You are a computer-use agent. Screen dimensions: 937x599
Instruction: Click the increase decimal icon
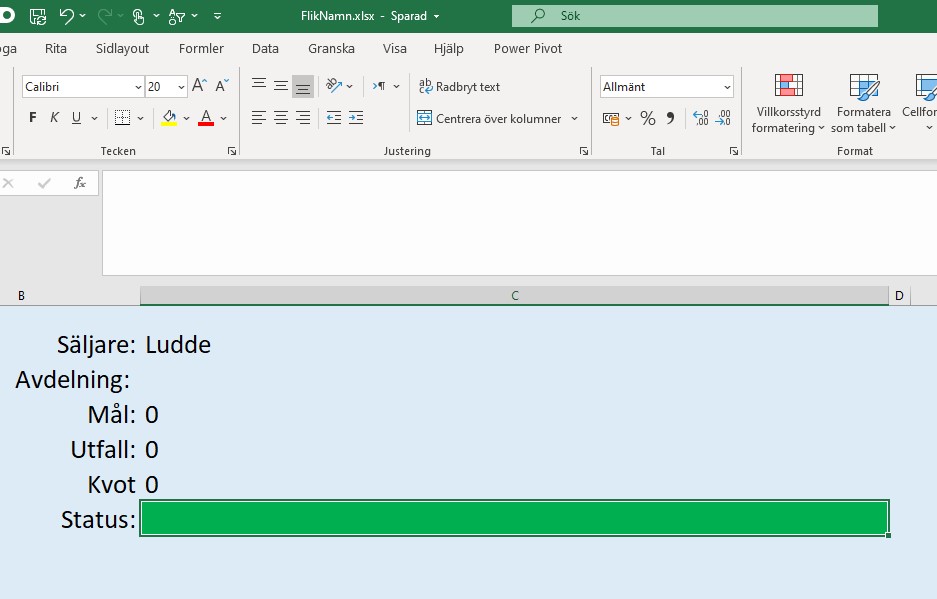click(700, 119)
